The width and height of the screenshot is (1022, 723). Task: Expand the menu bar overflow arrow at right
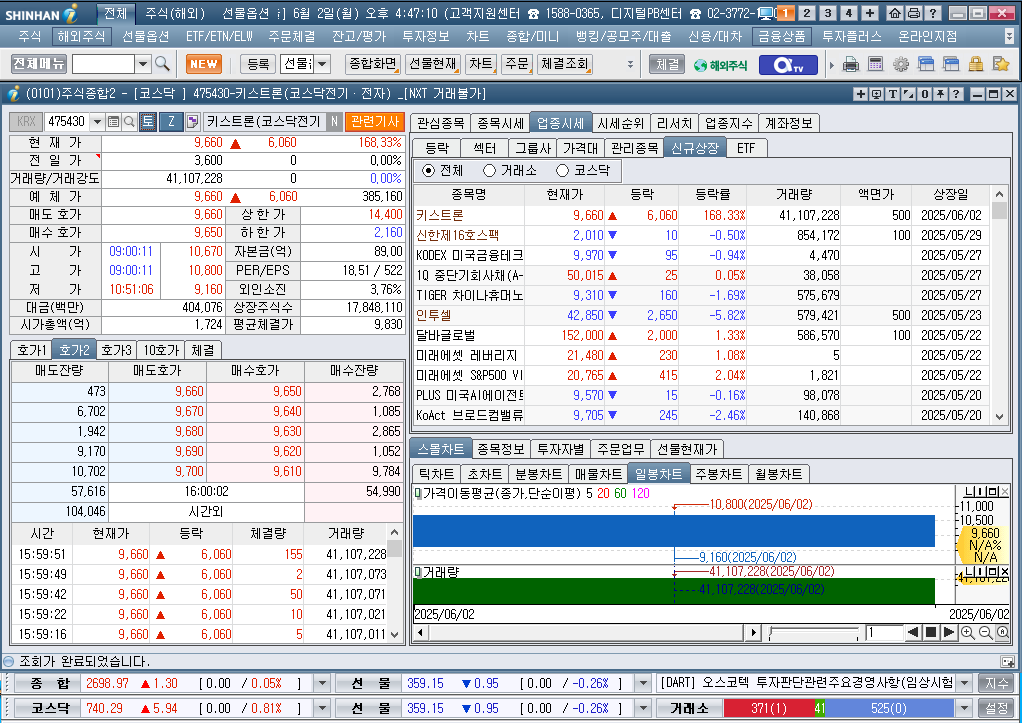pyautogui.click(x=1008, y=37)
